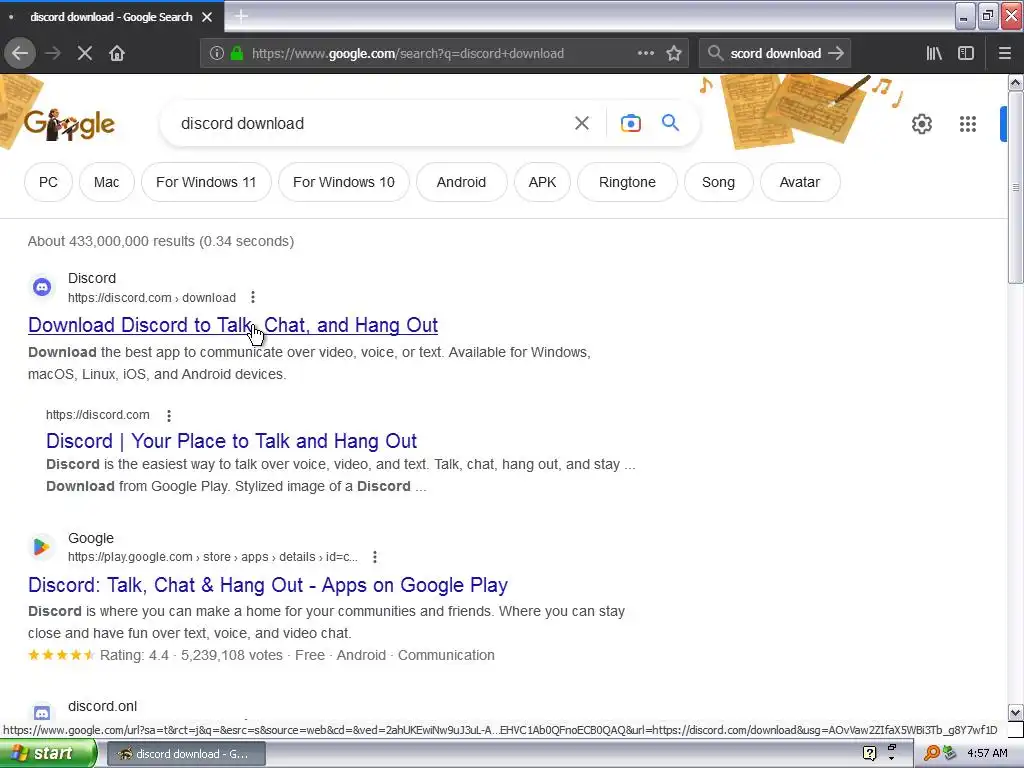Open a new tab with the plus button
Screen dimensions: 1024x768
[241, 16]
